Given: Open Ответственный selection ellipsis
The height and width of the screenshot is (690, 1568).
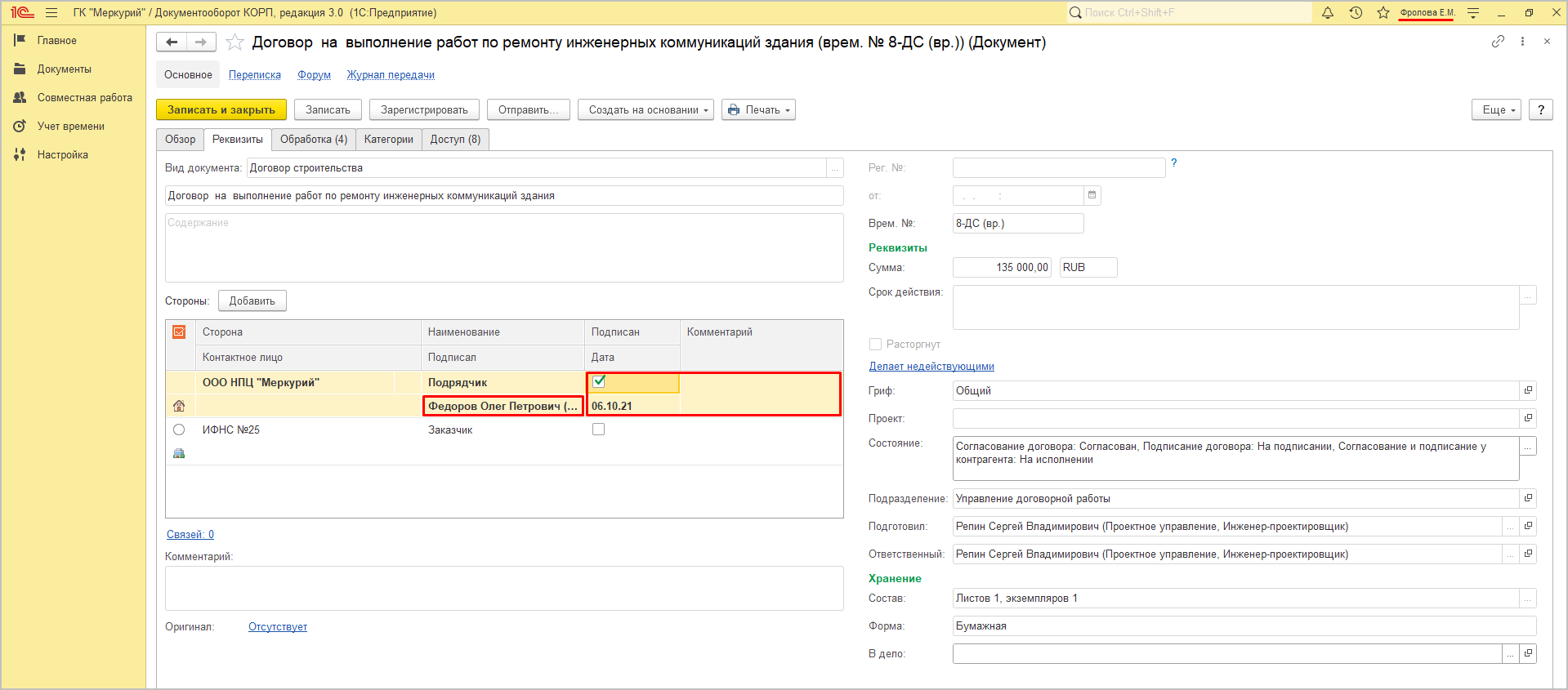Looking at the screenshot, I should (1511, 554).
